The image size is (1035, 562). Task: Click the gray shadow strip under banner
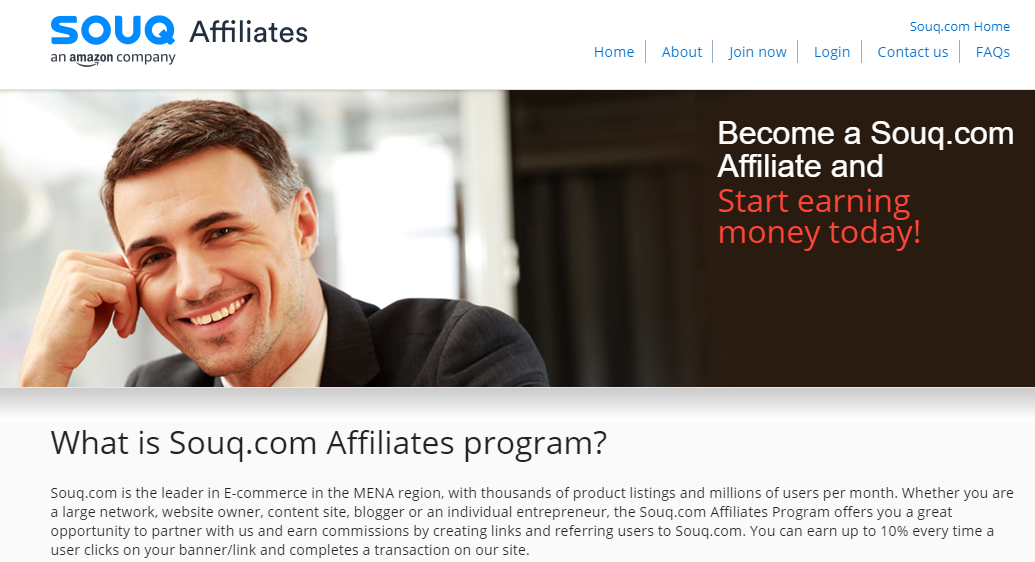tap(518, 402)
